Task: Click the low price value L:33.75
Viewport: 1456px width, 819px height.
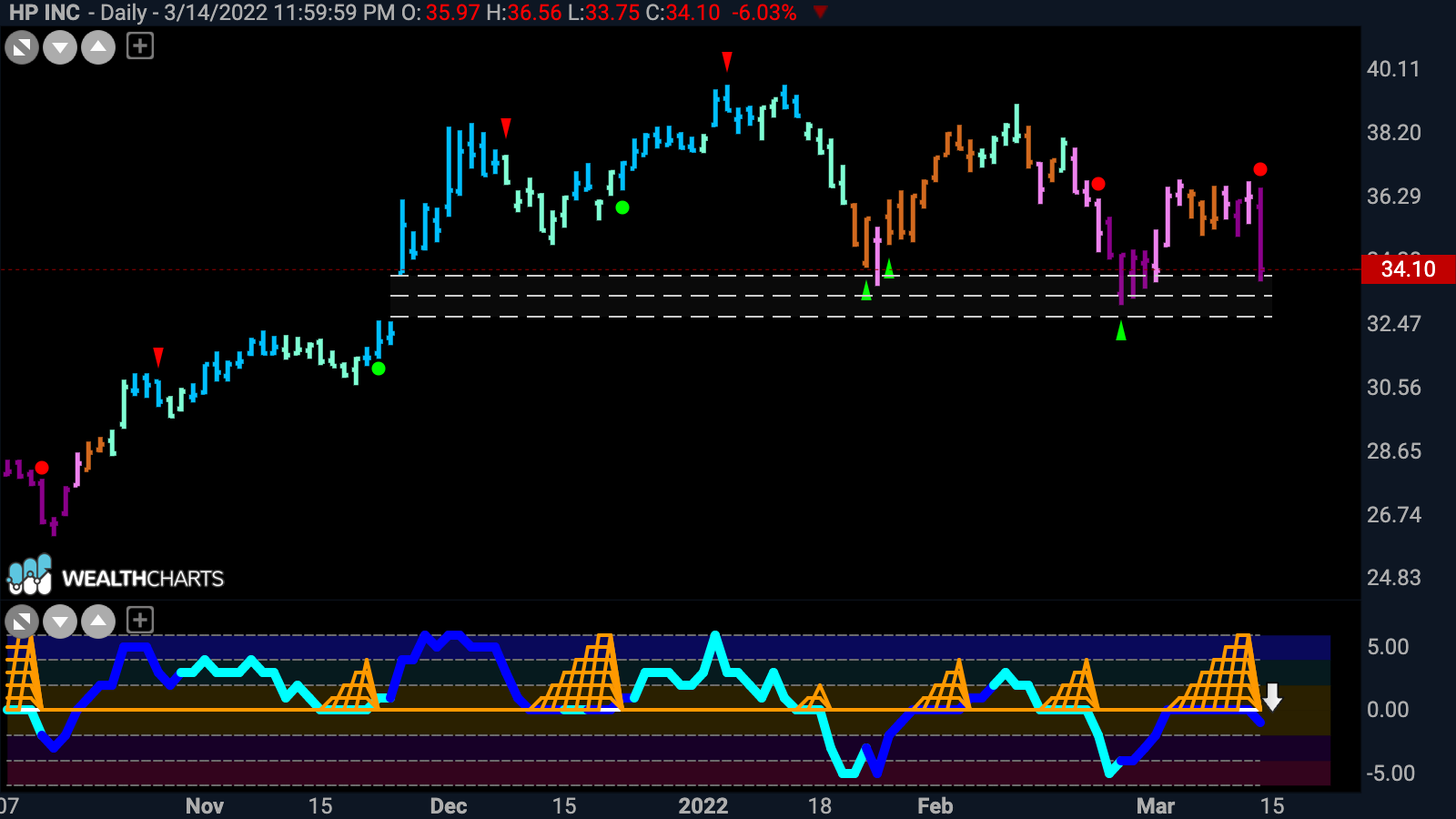Action: (604, 13)
